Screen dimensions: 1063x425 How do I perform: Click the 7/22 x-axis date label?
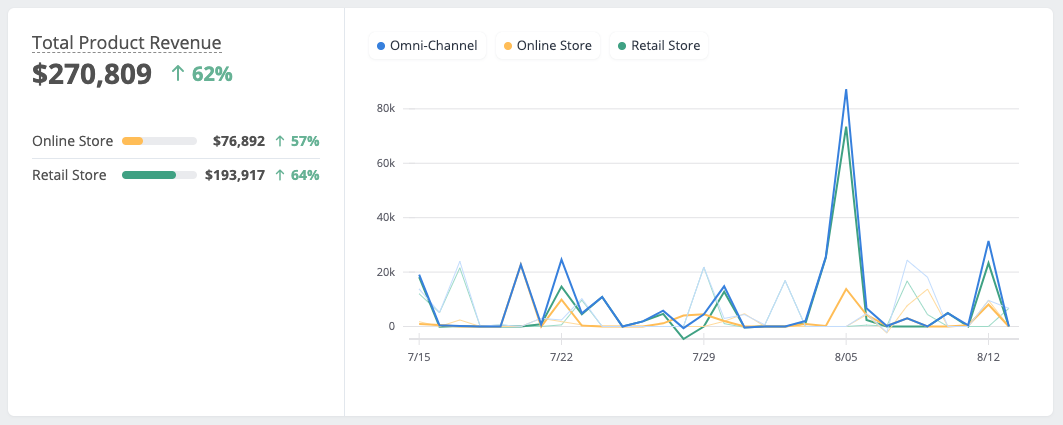[x=561, y=357]
